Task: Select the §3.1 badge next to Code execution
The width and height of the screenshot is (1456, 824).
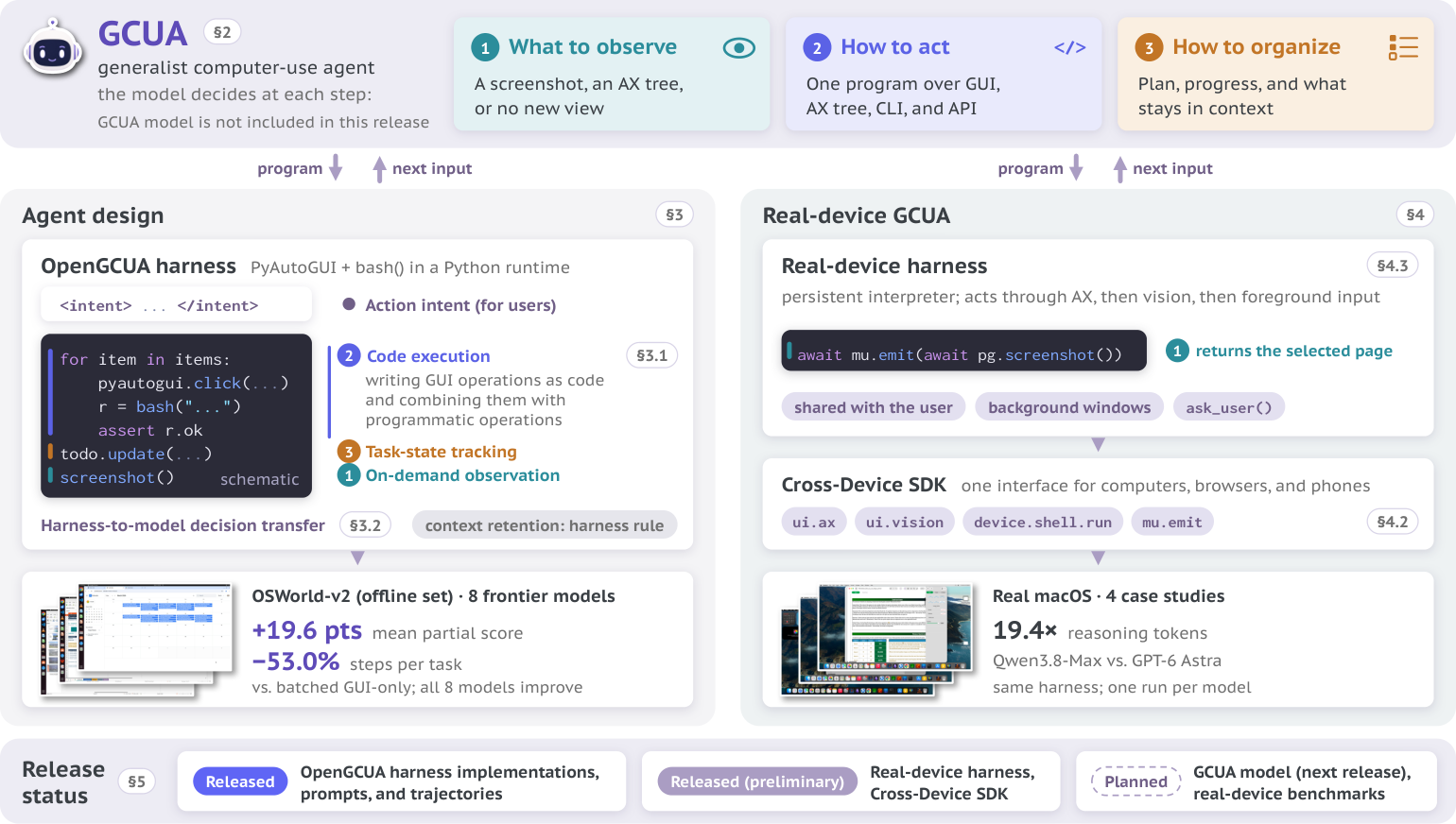Action: (x=651, y=355)
